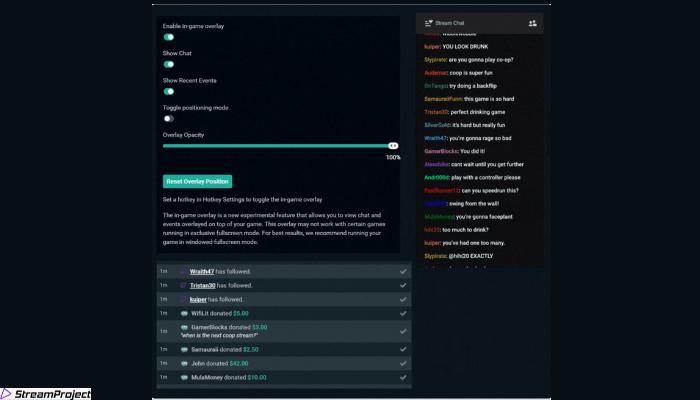This screenshot has height=400, width=700.
Task: Mark the kuiper follow event as read
Action: (x=403, y=300)
